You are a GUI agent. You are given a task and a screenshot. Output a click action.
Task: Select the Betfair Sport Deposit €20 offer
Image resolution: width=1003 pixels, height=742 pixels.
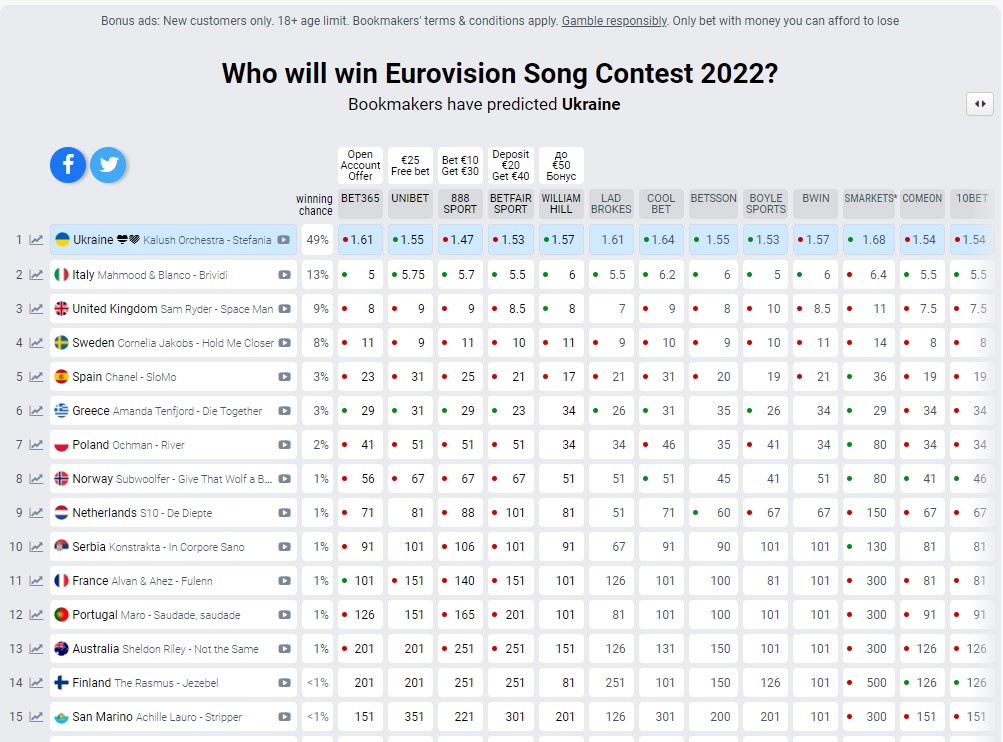(511, 165)
